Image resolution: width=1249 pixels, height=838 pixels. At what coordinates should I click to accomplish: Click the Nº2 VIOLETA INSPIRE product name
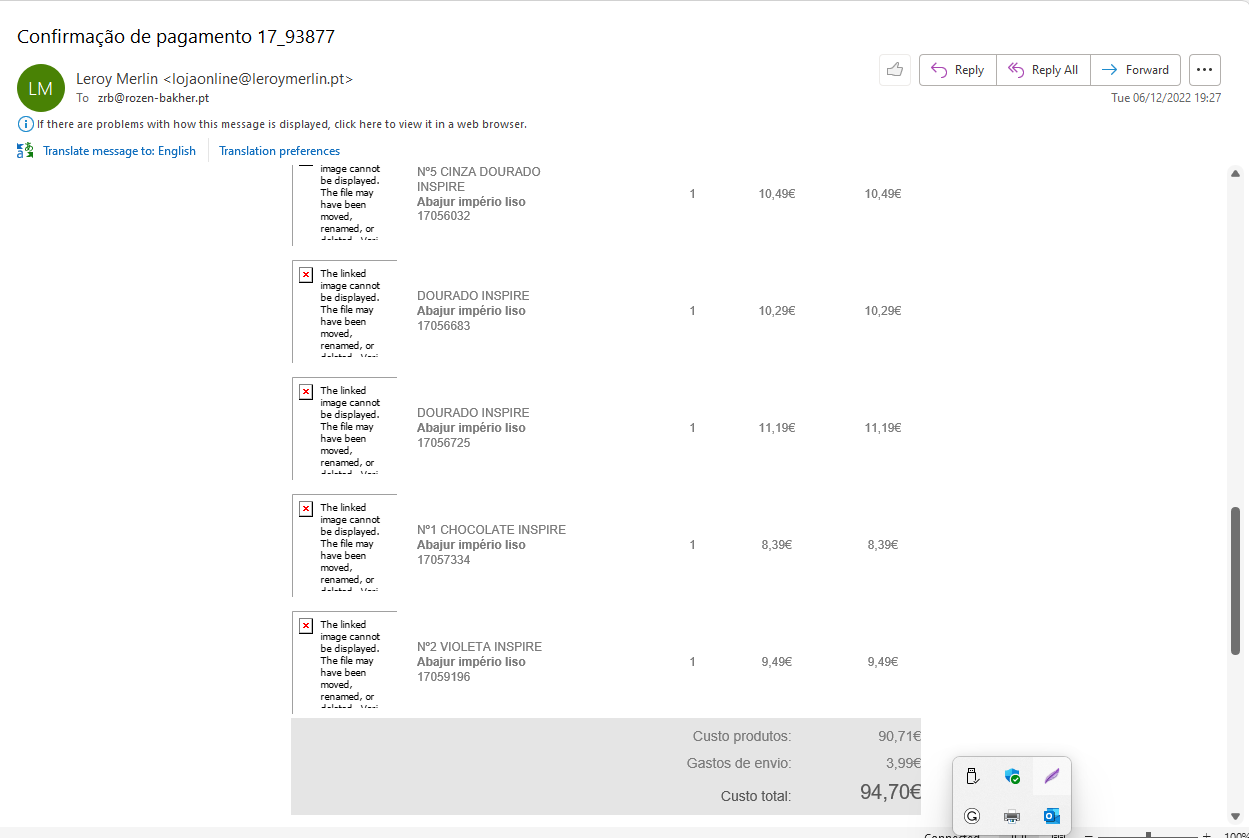479,647
